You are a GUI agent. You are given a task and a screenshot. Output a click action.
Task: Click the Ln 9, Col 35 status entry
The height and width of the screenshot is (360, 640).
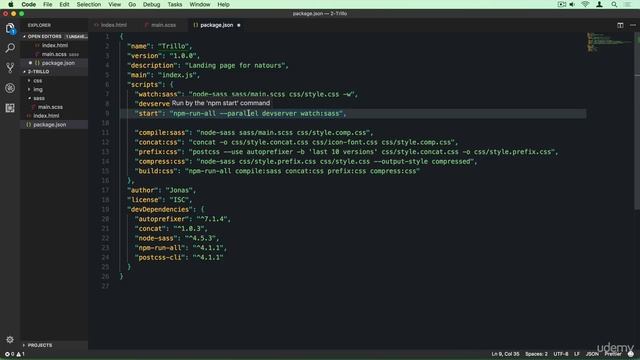[x=505, y=354]
